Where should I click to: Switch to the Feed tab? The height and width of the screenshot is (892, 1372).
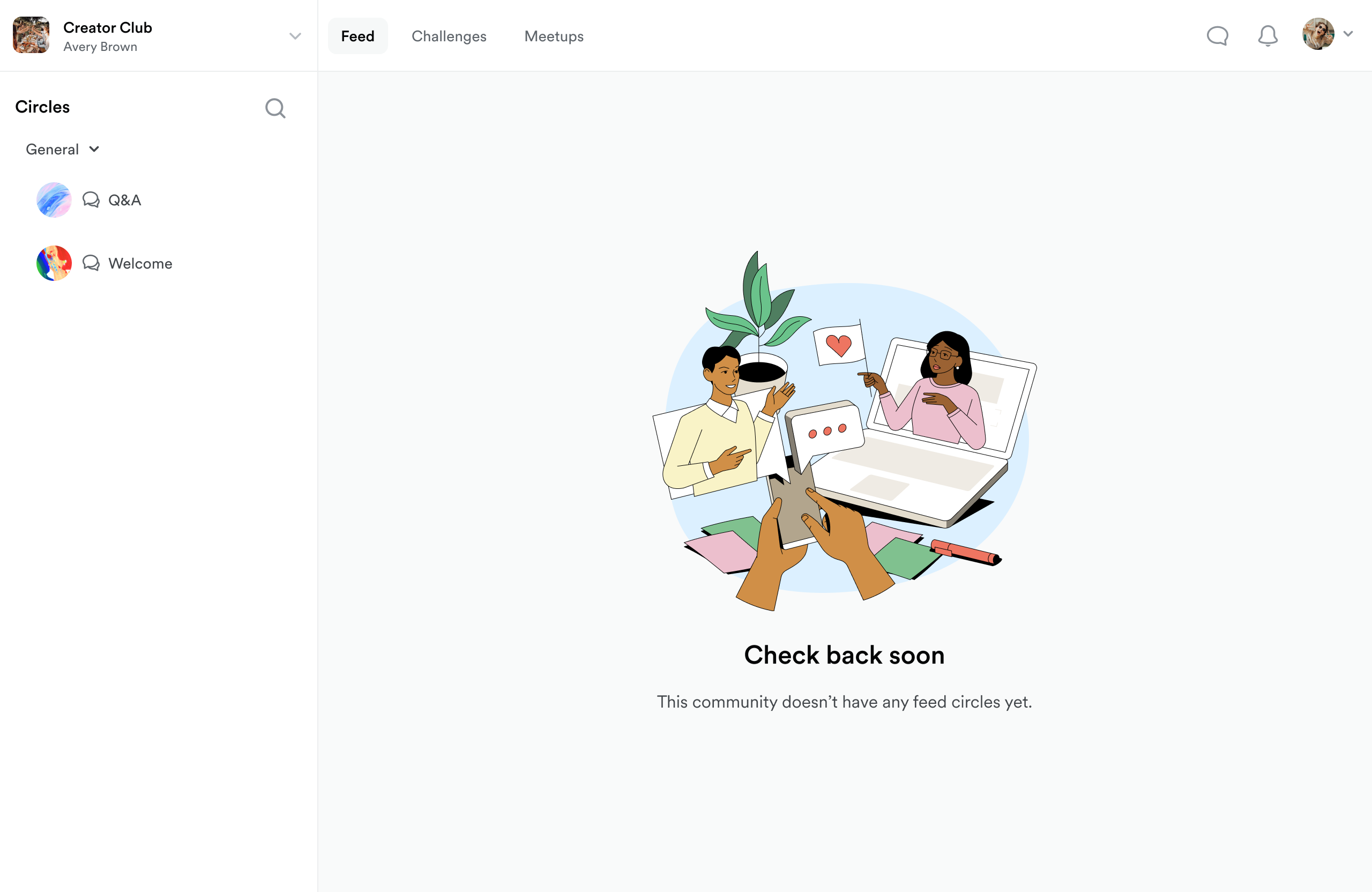tap(357, 36)
